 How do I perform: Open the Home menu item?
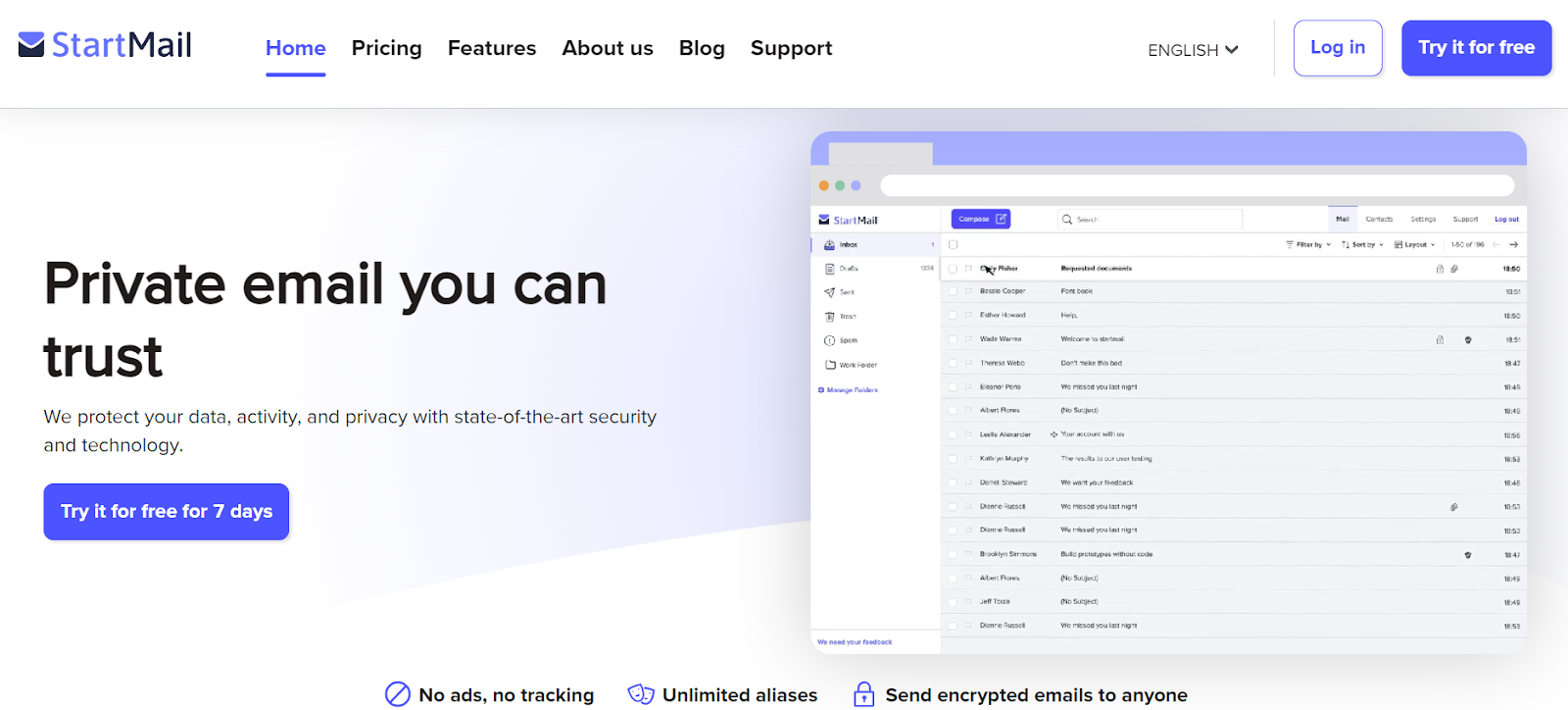(295, 48)
